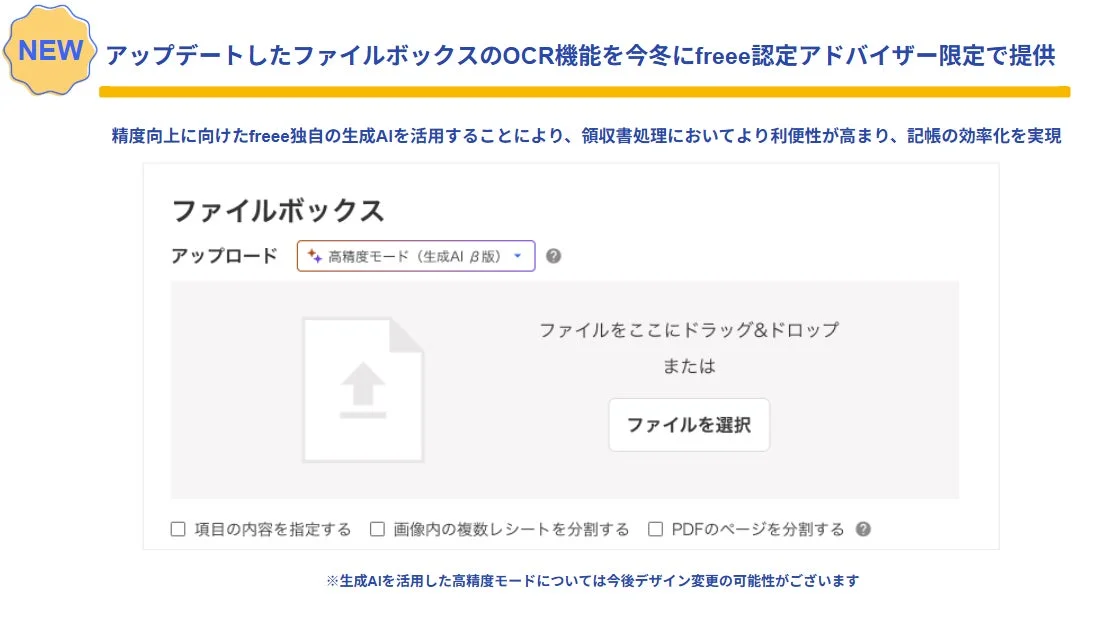1117x621 pixels.
Task: Enable 画像内の複数レシートを分割する checkbox
Action: click(377, 529)
